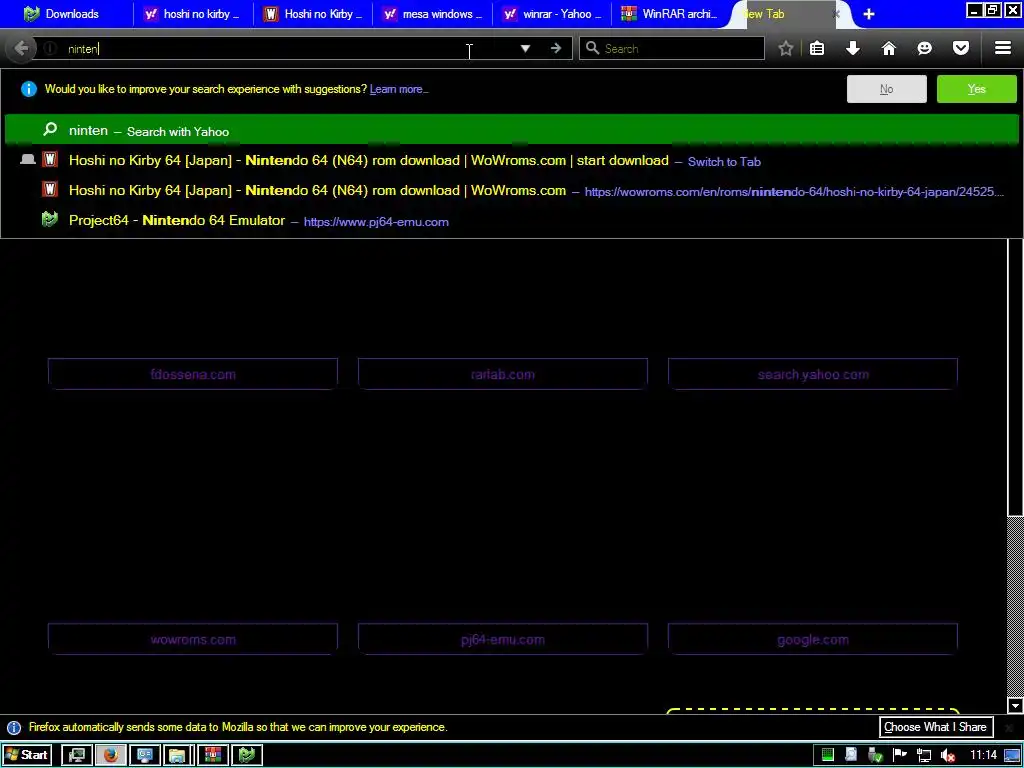Click the green monitor tray icon
Screen dimensions: 1024x768
827,756
